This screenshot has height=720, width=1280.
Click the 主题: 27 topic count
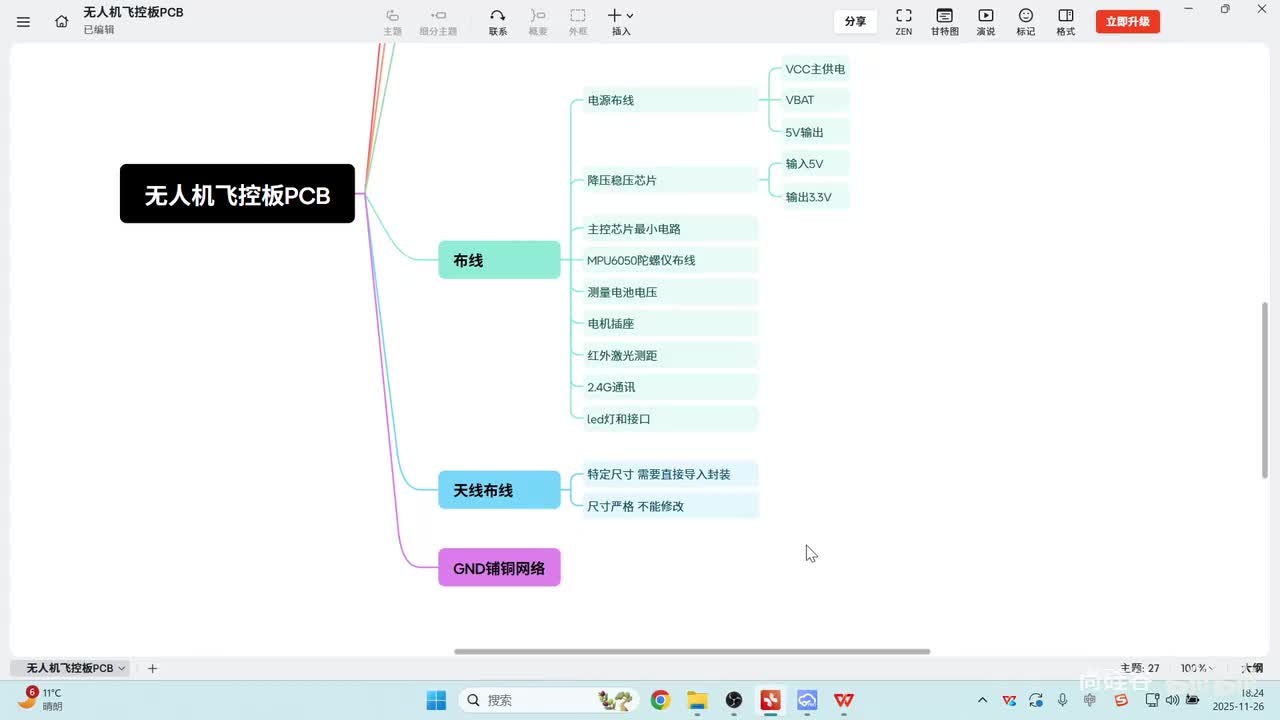pyautogui.click(x=1140, y=668)
